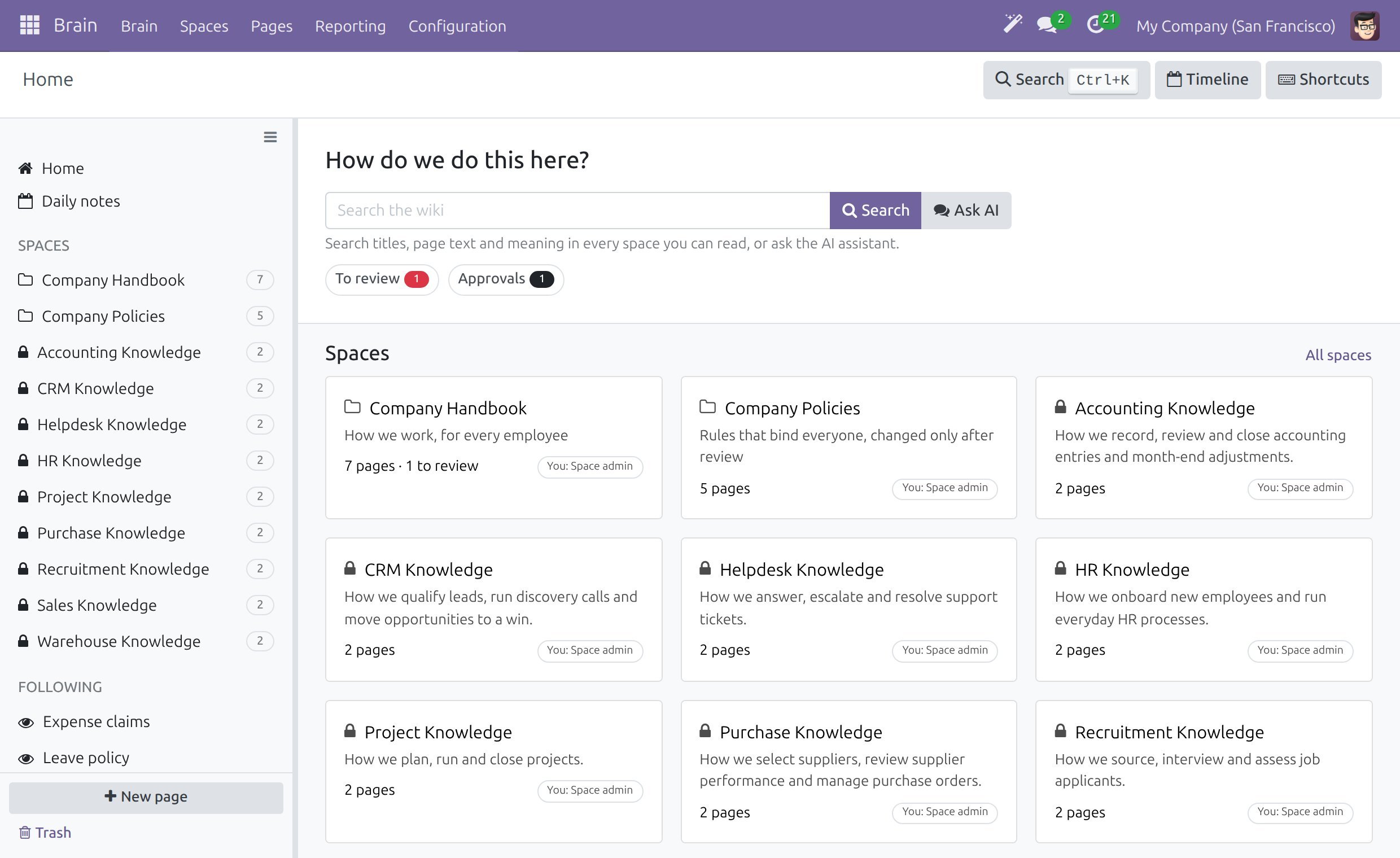The height and width of the screenshot is (858, 1400).
Task: Open the Company Handbook space card
Action: pos(493,447)
